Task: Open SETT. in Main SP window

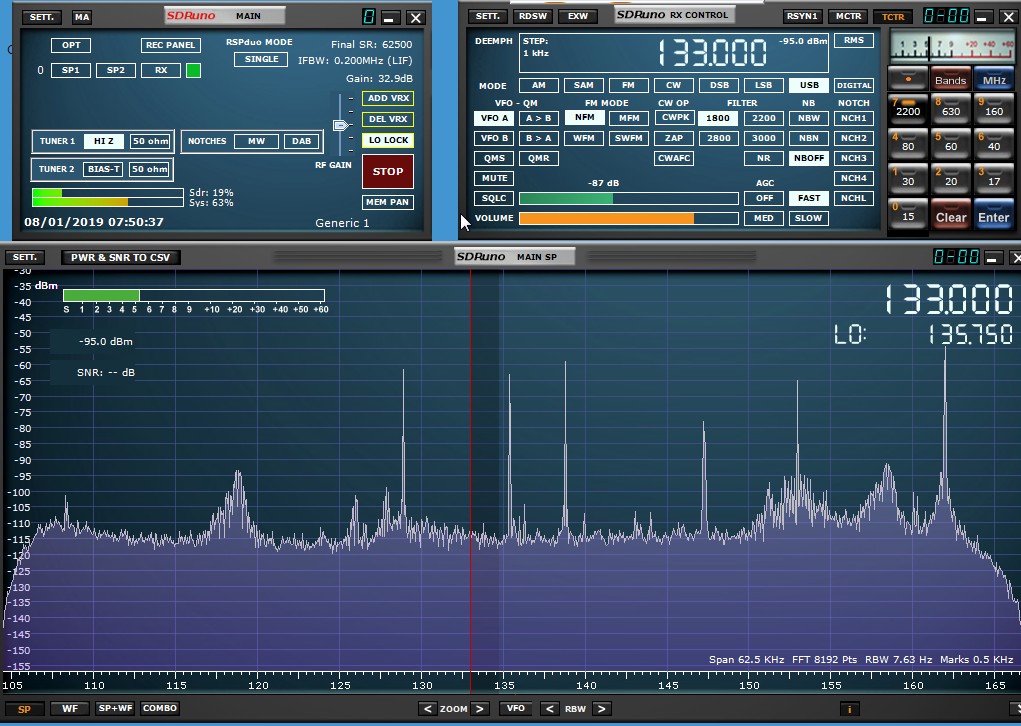Action: (x=25, y=257)
